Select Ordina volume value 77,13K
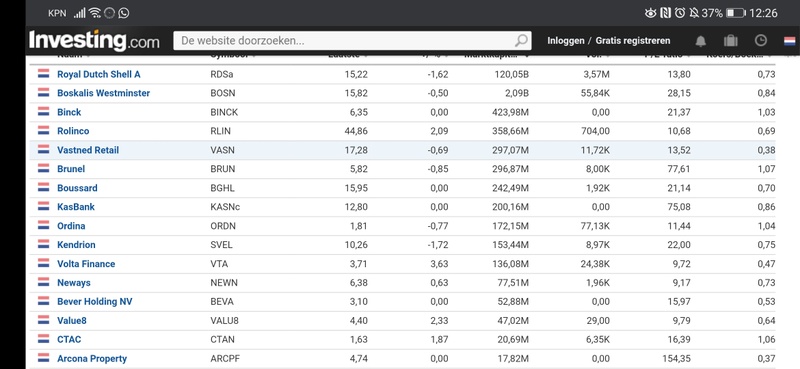Viewport: 800px width, 369px height. tap(594, 226)
